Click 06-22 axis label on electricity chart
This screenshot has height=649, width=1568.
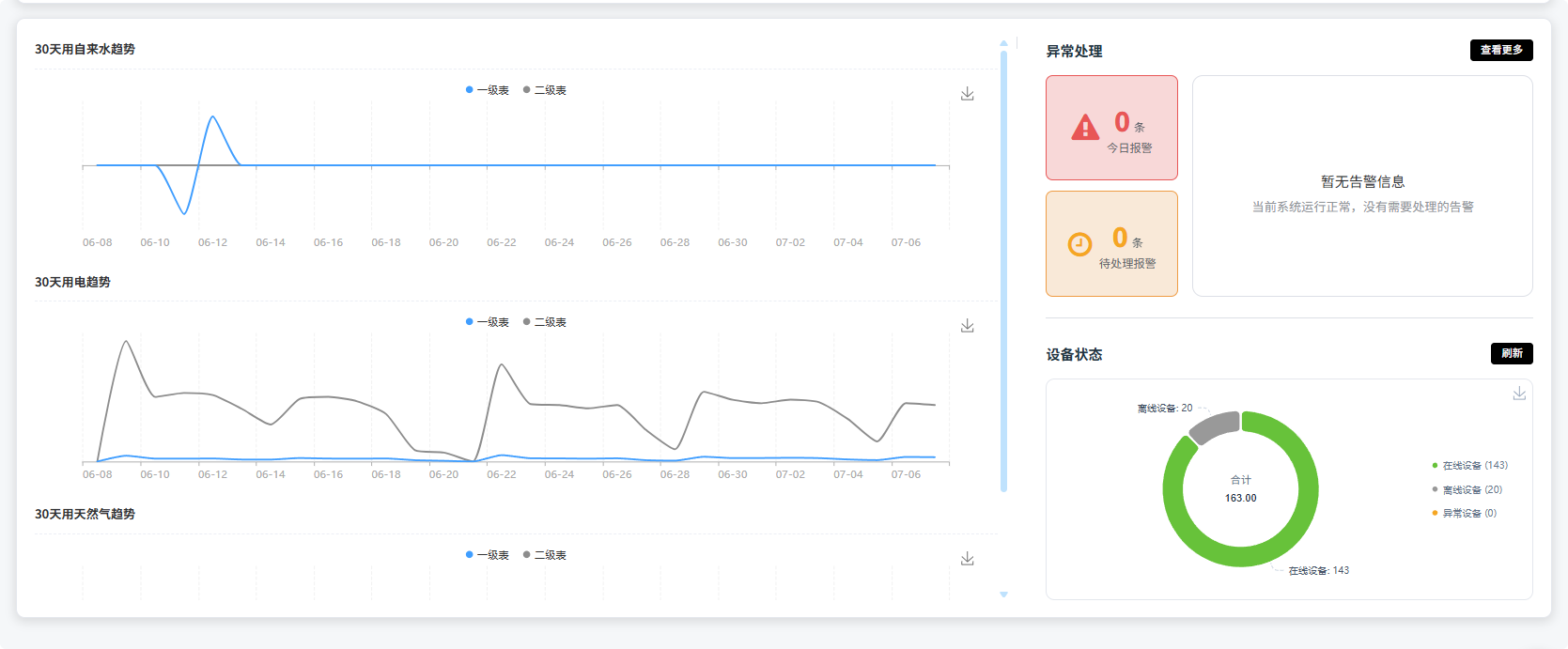502,474
